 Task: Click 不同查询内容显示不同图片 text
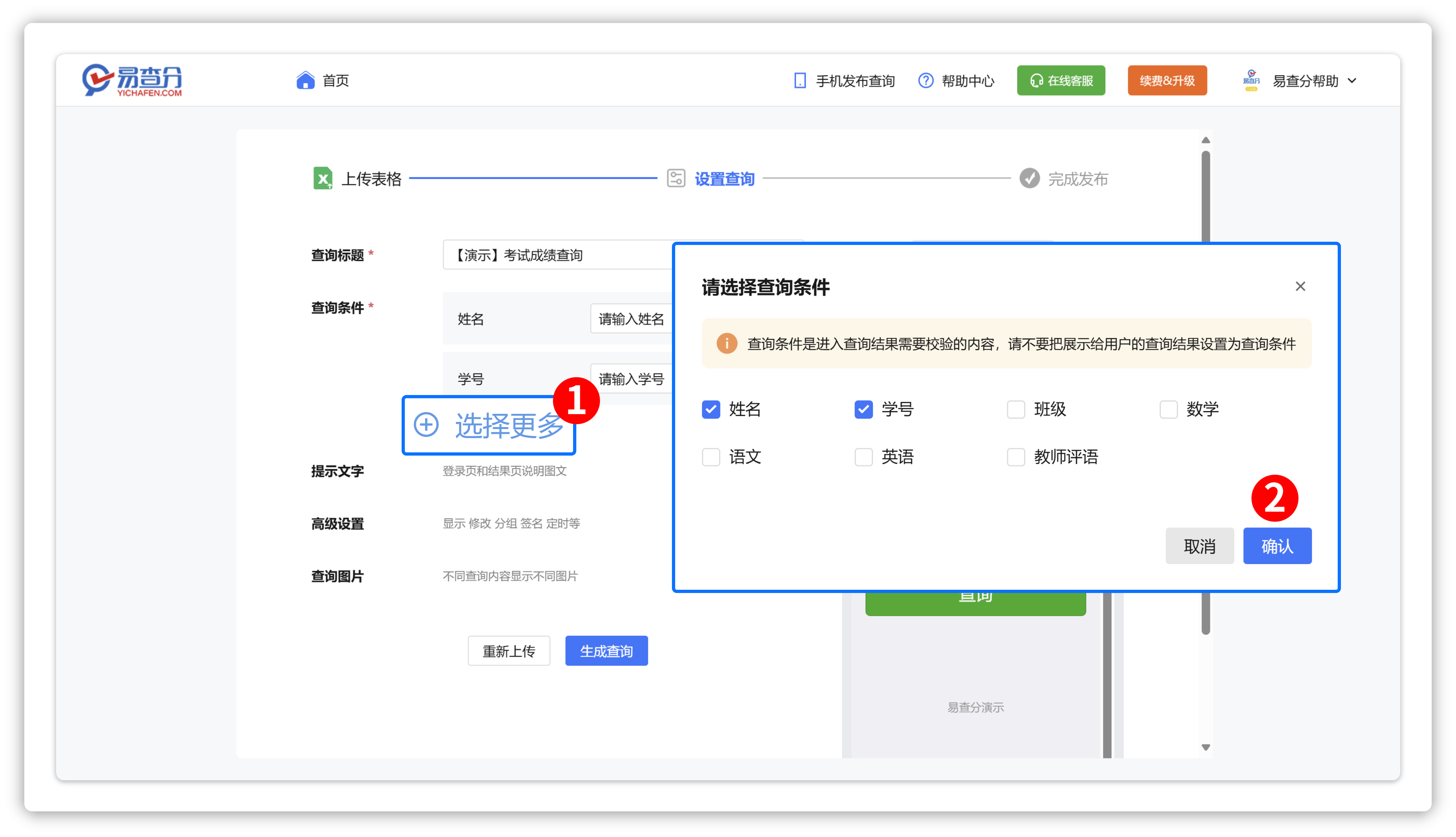tap(510, 576)
